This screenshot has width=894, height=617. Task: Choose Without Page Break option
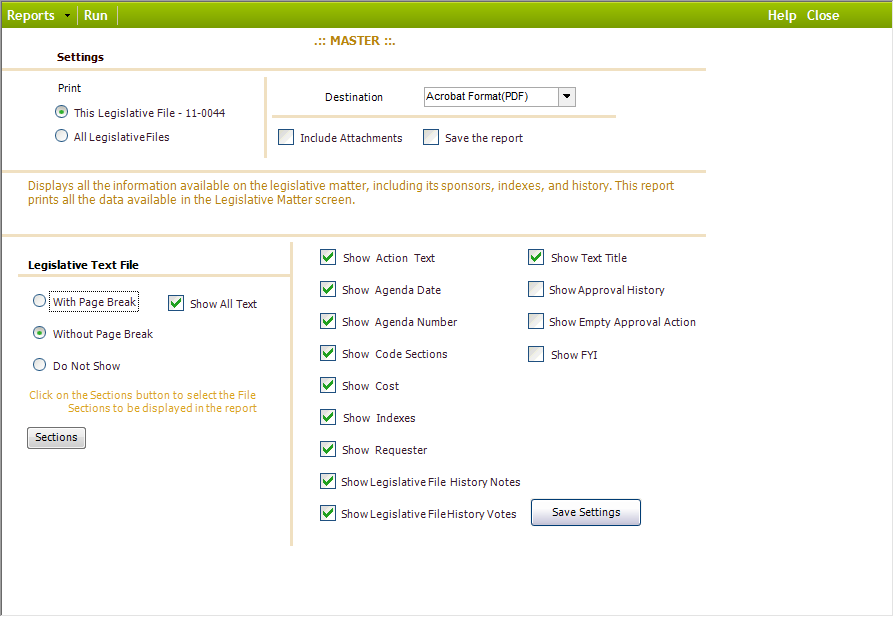(39, 332)
